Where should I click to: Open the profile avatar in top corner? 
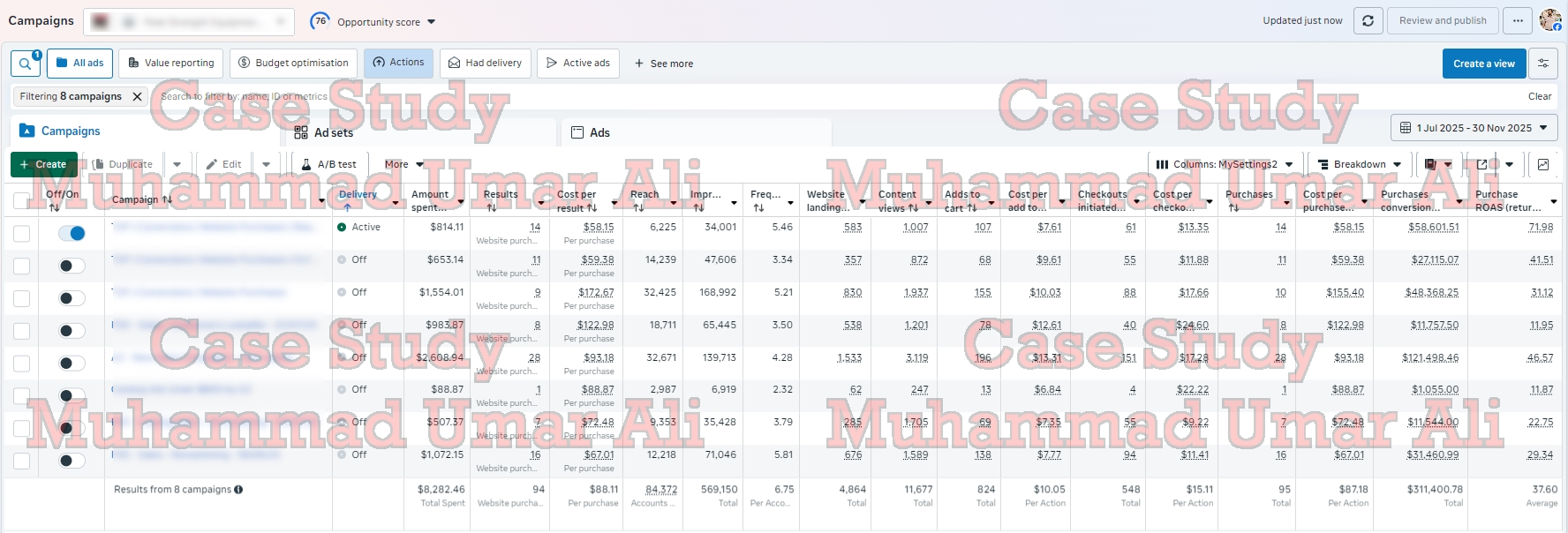point(1549,20)
